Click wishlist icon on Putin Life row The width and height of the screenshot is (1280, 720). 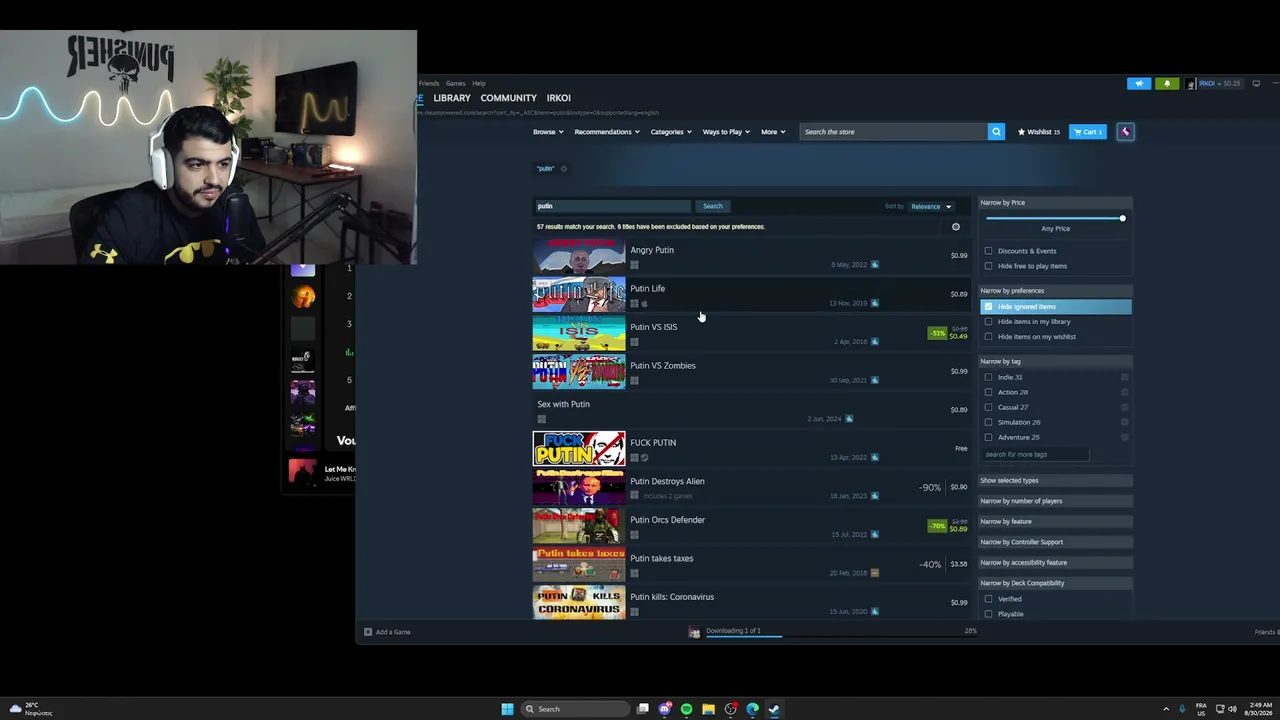click(875, 303)
